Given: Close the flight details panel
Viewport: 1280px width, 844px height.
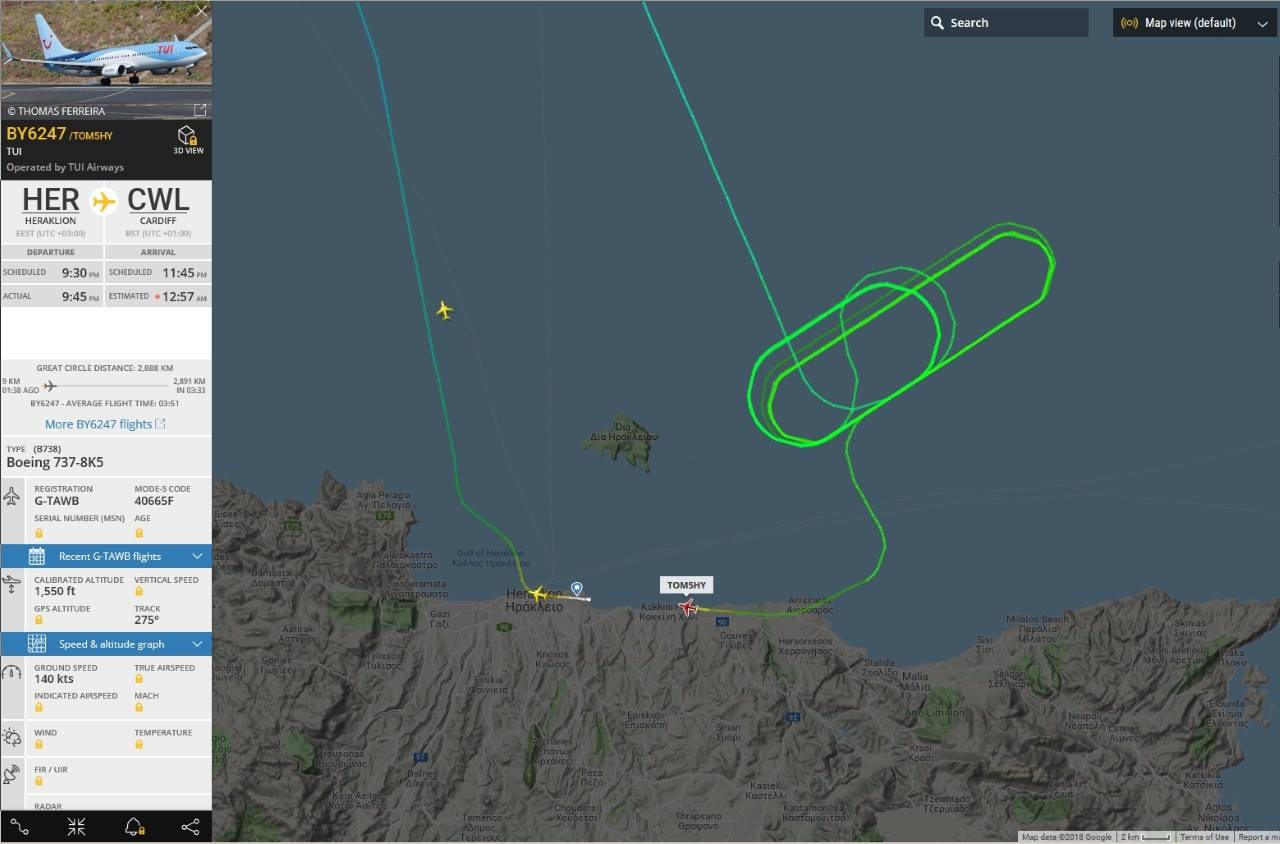Looking at the screenshot, I should tap(201, 11).
